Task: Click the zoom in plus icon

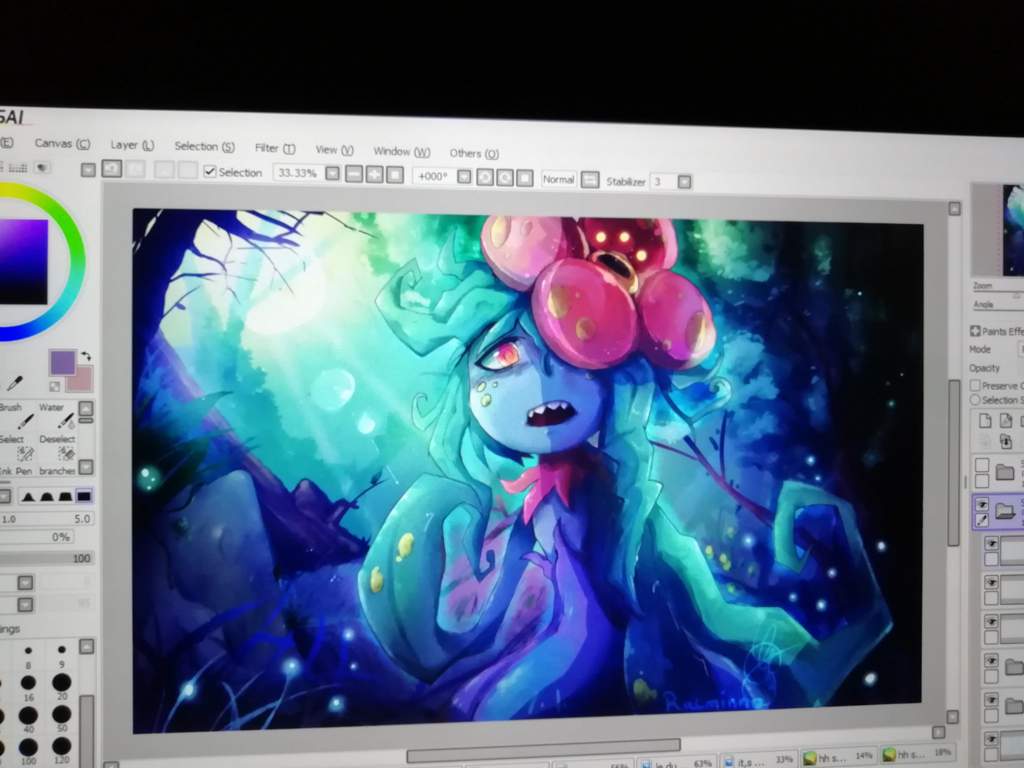Action: click(375, 175)
